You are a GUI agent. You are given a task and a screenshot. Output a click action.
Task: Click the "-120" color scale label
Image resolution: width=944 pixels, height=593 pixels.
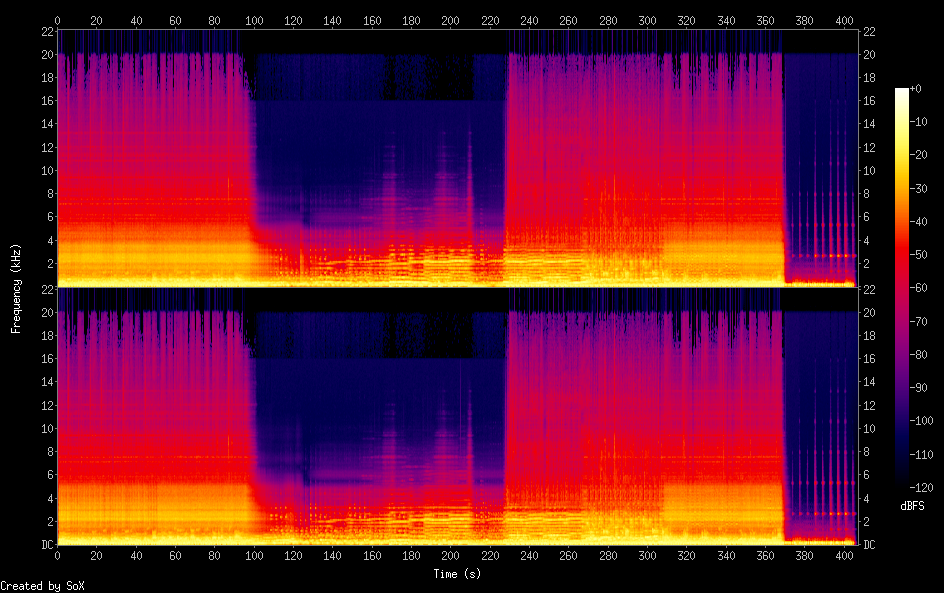pyautogui.click(x=921, y=488)
